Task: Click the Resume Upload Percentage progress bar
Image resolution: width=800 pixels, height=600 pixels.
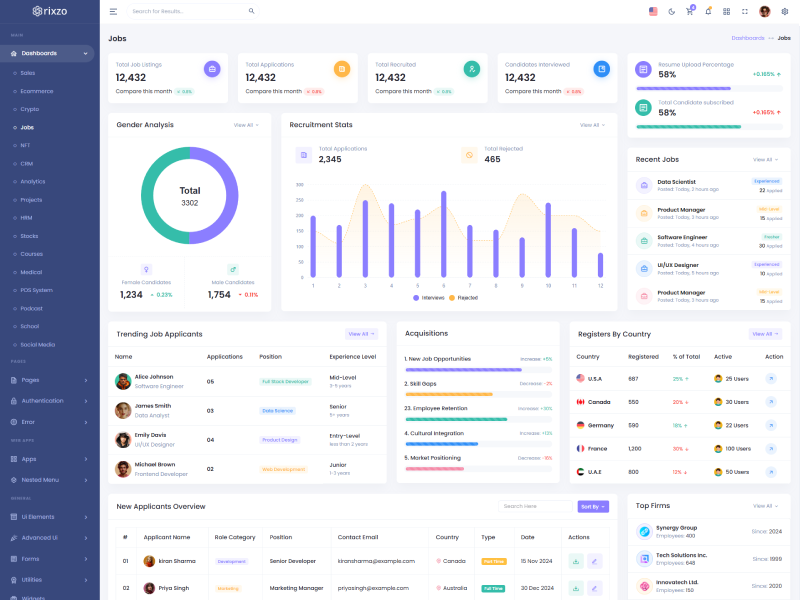Action: 688,88
